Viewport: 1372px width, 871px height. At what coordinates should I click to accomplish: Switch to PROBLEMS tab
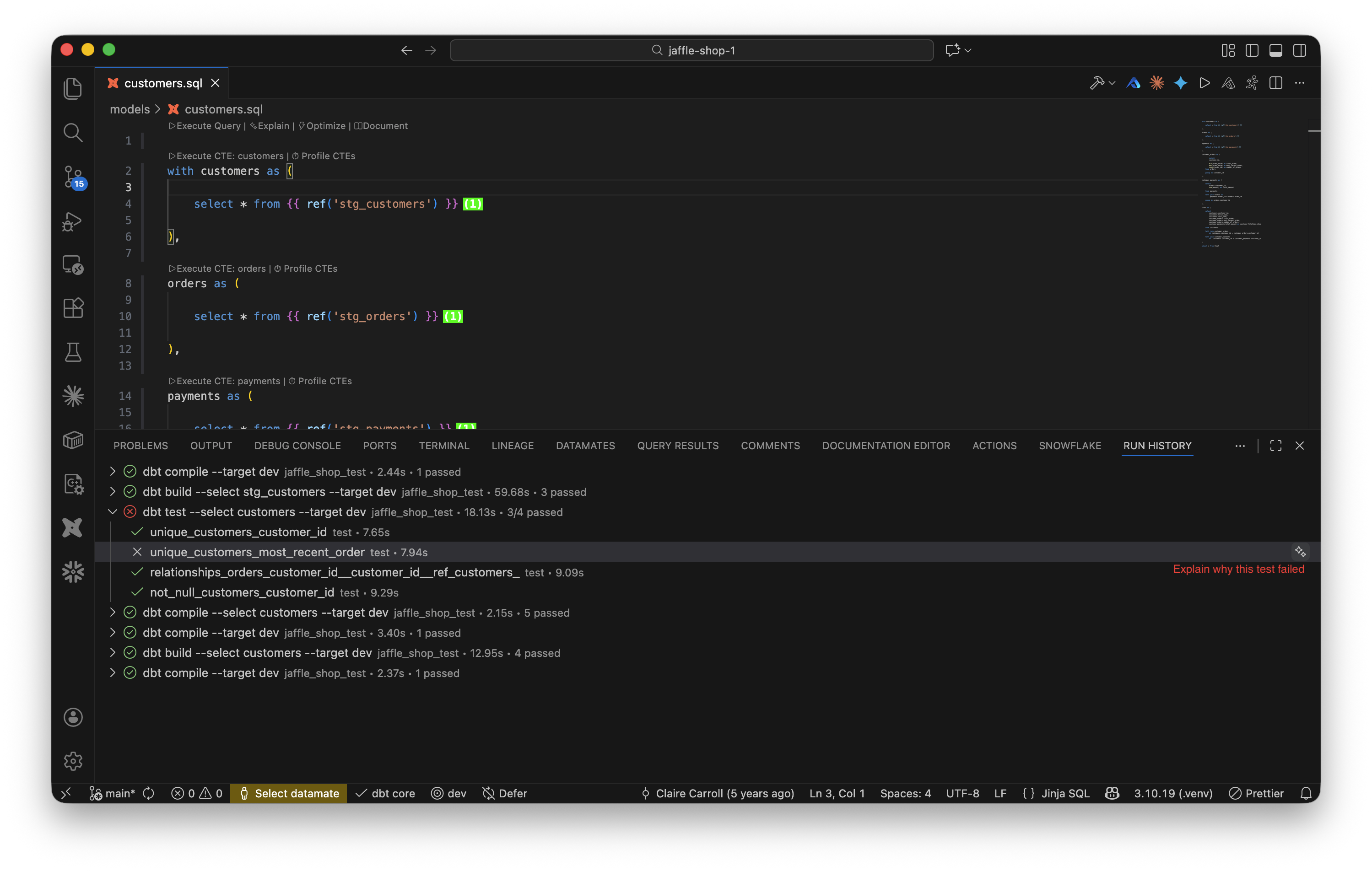click(x=141, y=446)
